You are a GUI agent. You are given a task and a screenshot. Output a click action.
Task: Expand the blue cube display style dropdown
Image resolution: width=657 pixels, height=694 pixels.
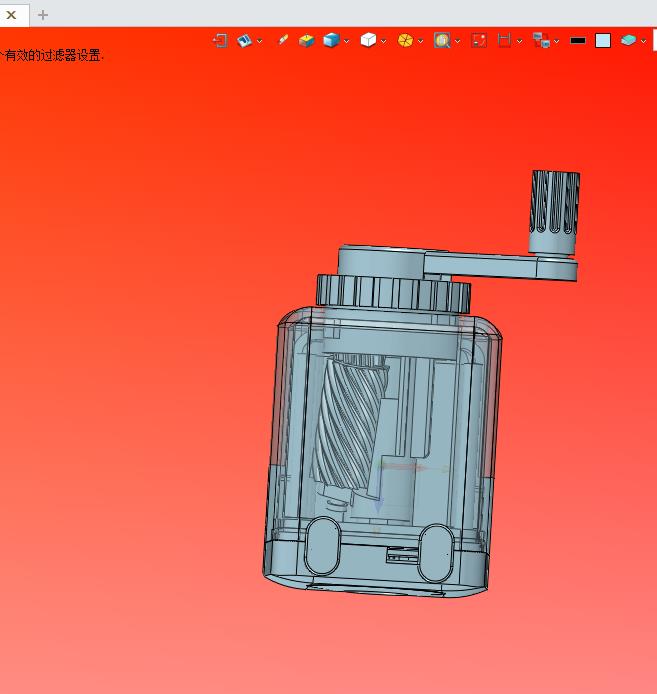tap(347, 41)
